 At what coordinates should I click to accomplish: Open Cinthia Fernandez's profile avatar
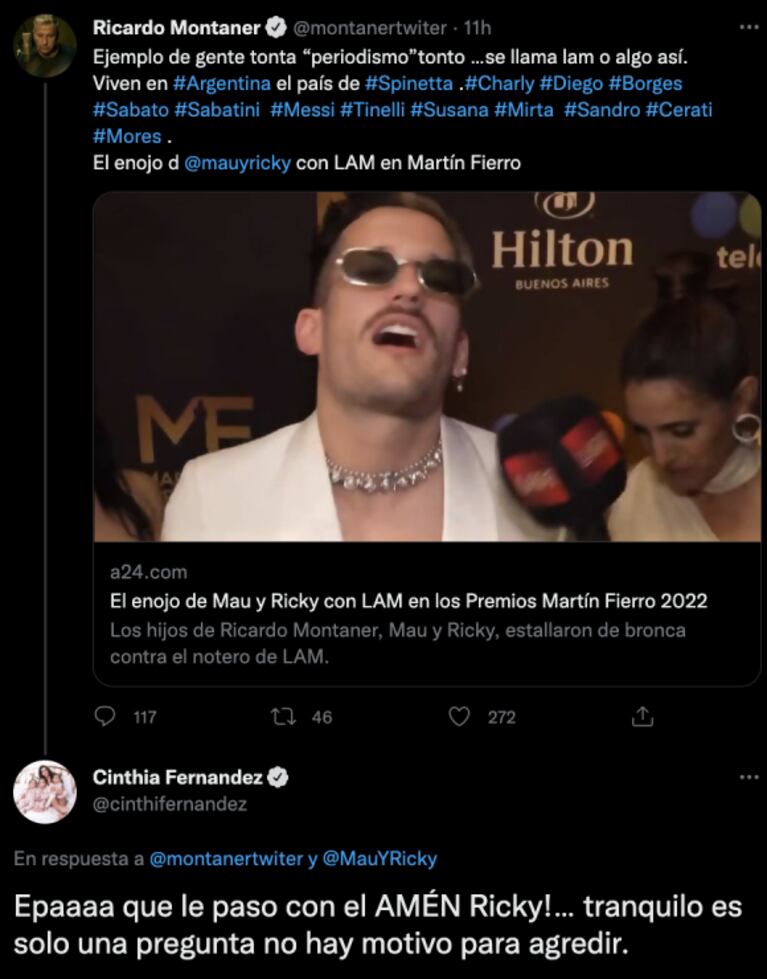pos(45,792)
